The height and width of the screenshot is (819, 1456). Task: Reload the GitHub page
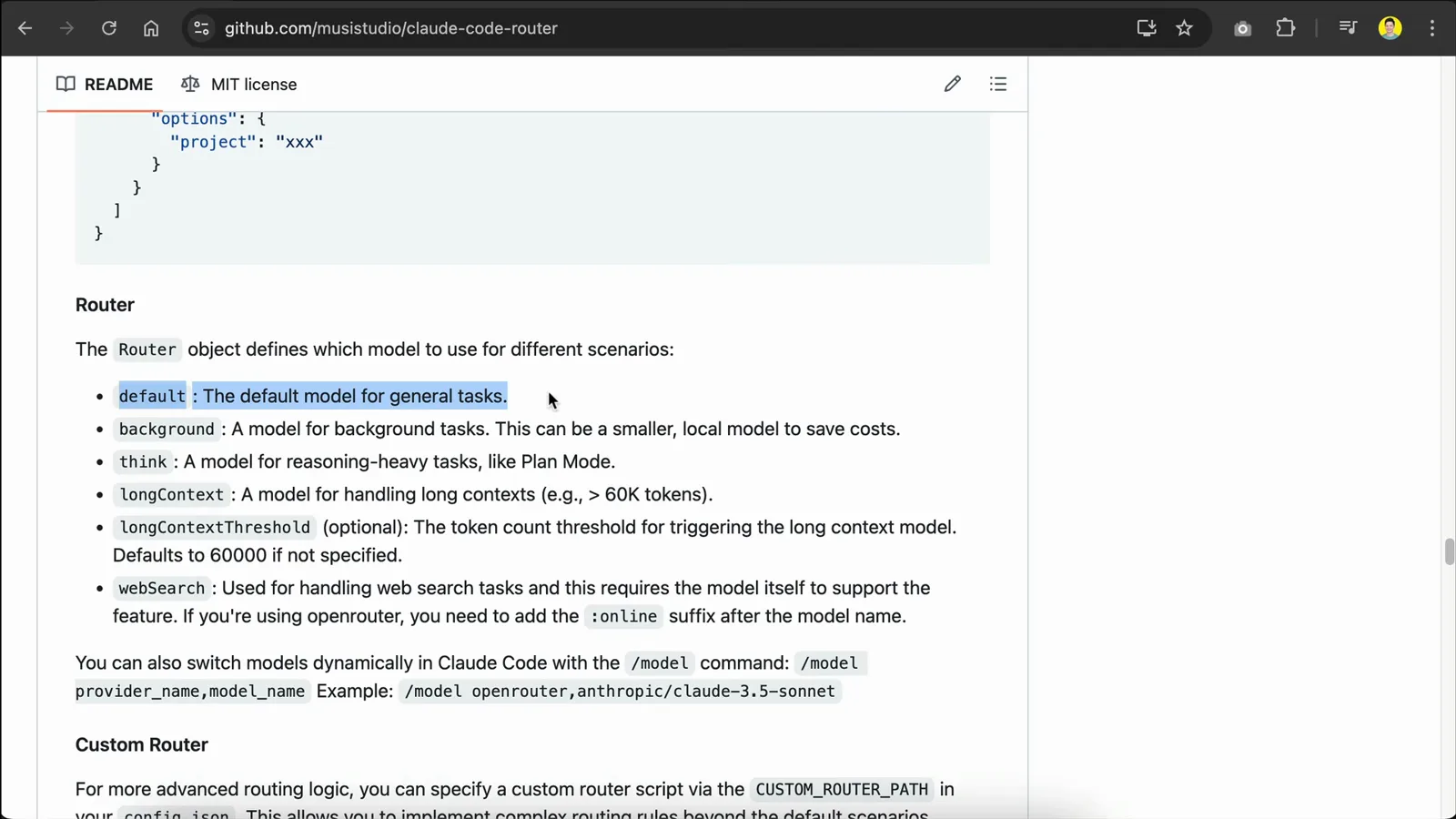tap(108, 28)
